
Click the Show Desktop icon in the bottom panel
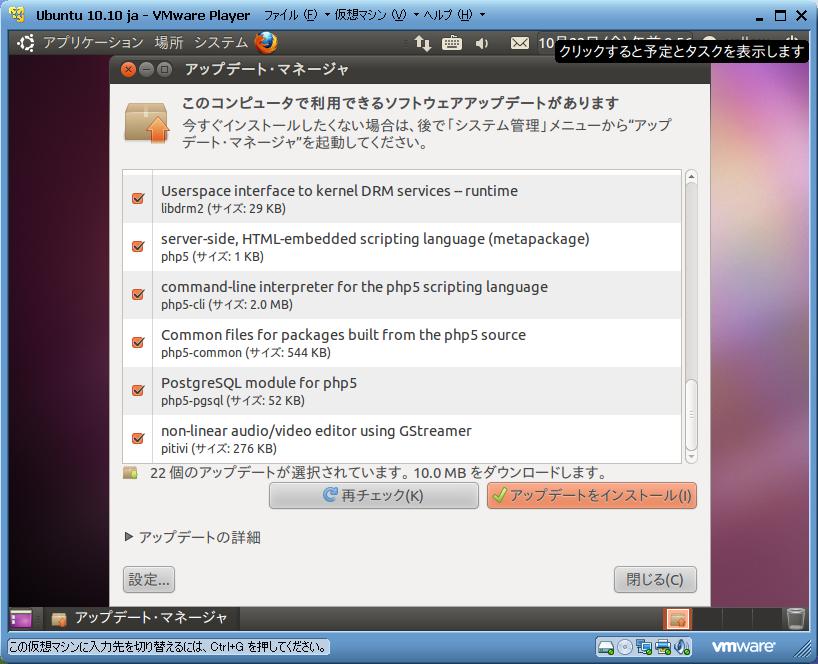[21, 619]
